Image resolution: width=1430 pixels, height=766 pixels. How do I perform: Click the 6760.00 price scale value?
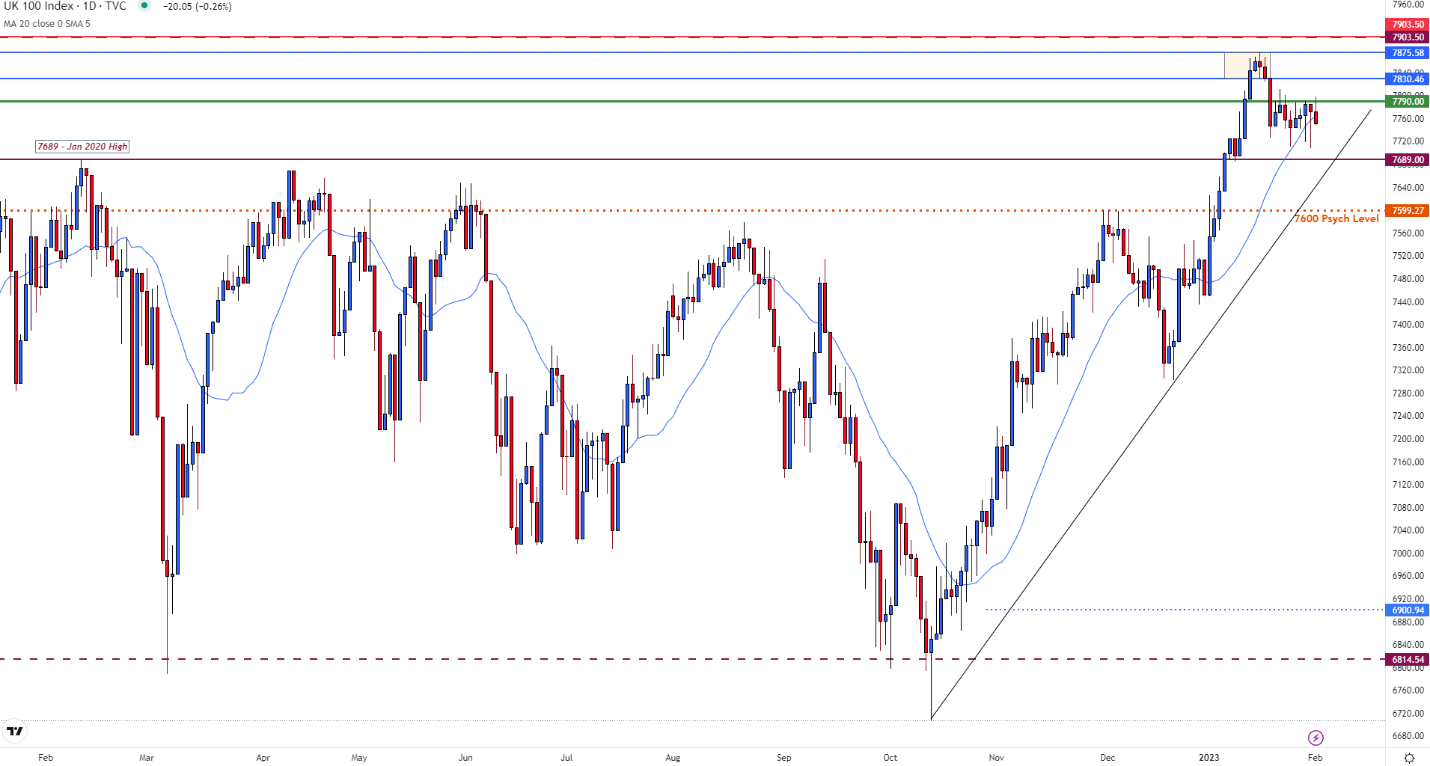click(x=1406, y=691)
